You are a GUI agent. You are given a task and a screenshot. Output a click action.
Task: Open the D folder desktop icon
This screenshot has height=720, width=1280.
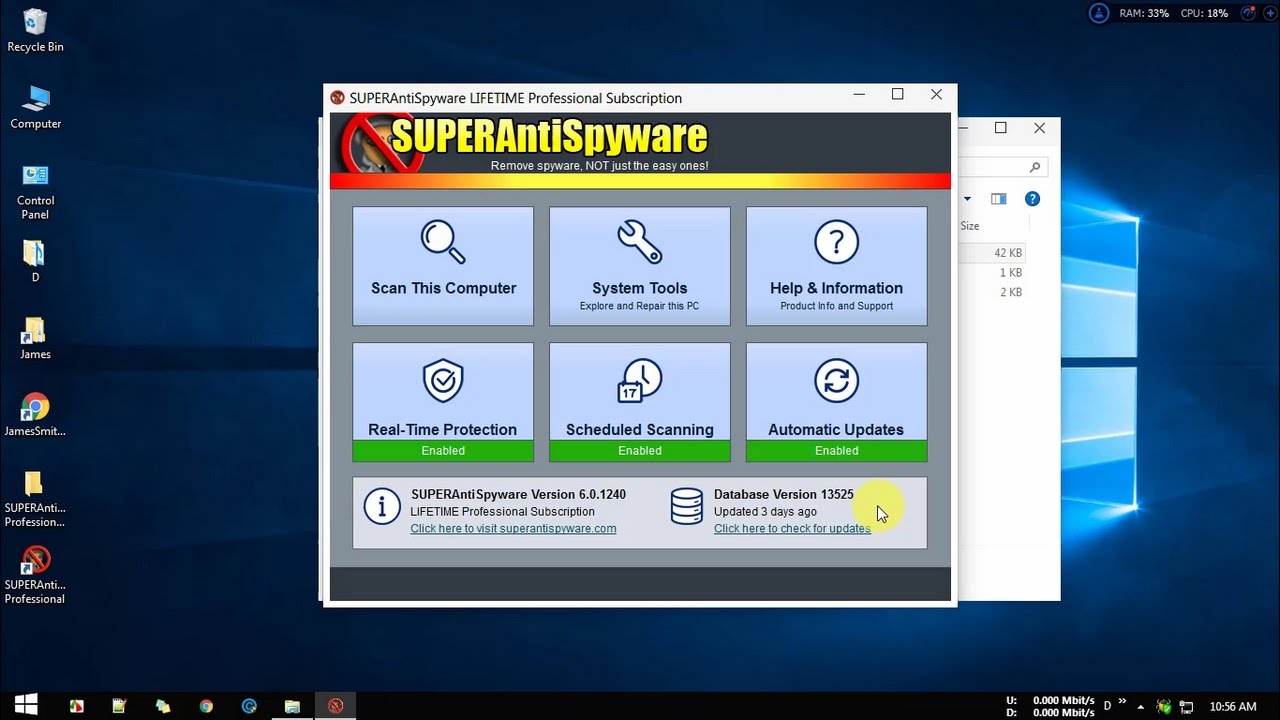click(x=35, y=261)
